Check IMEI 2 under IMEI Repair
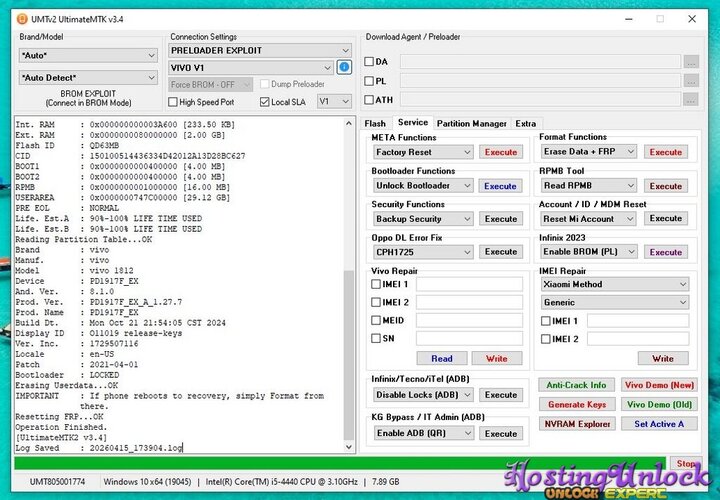The height and width of the screenshot is (500, 720). click(546, 339)
